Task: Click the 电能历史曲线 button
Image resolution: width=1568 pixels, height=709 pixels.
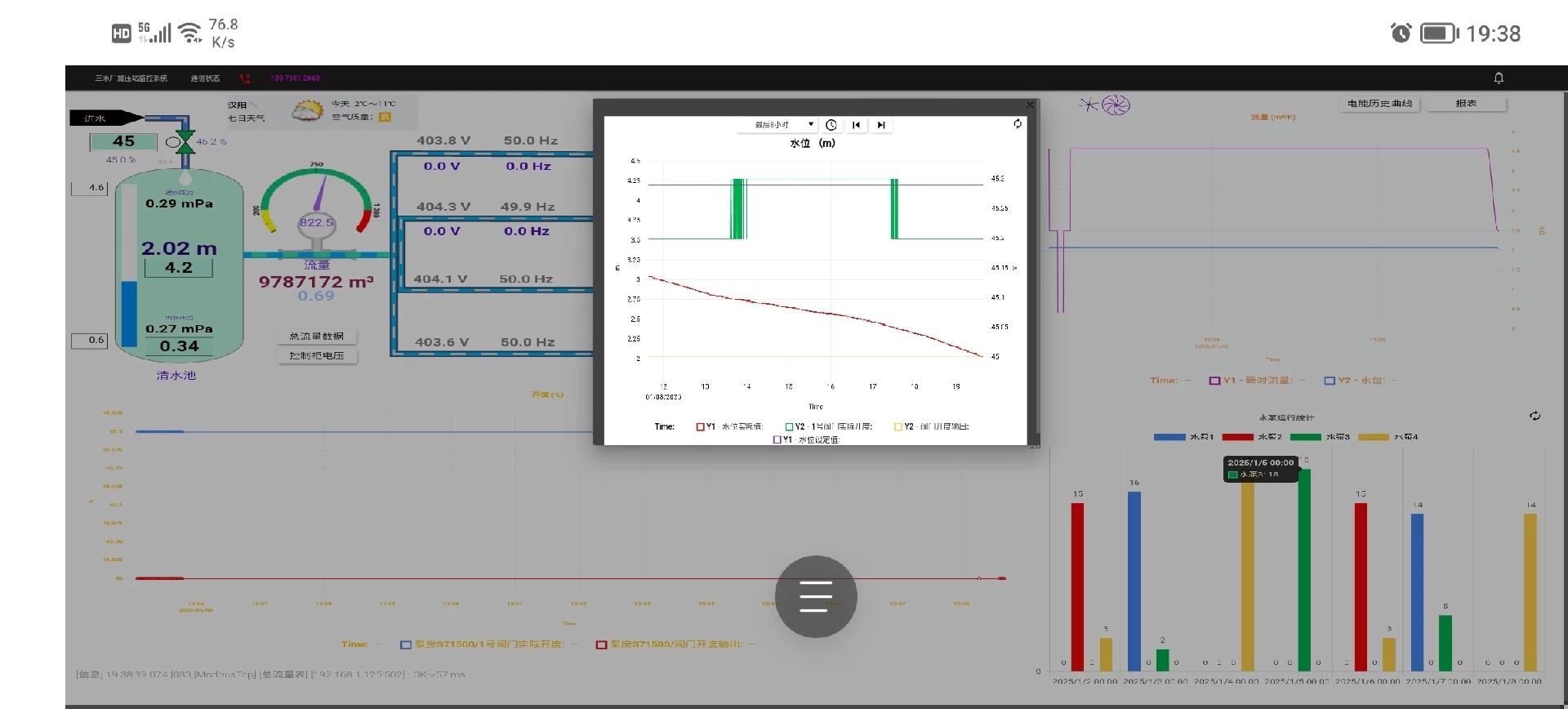Action: pyautogui.click(x=1380, y=104)
